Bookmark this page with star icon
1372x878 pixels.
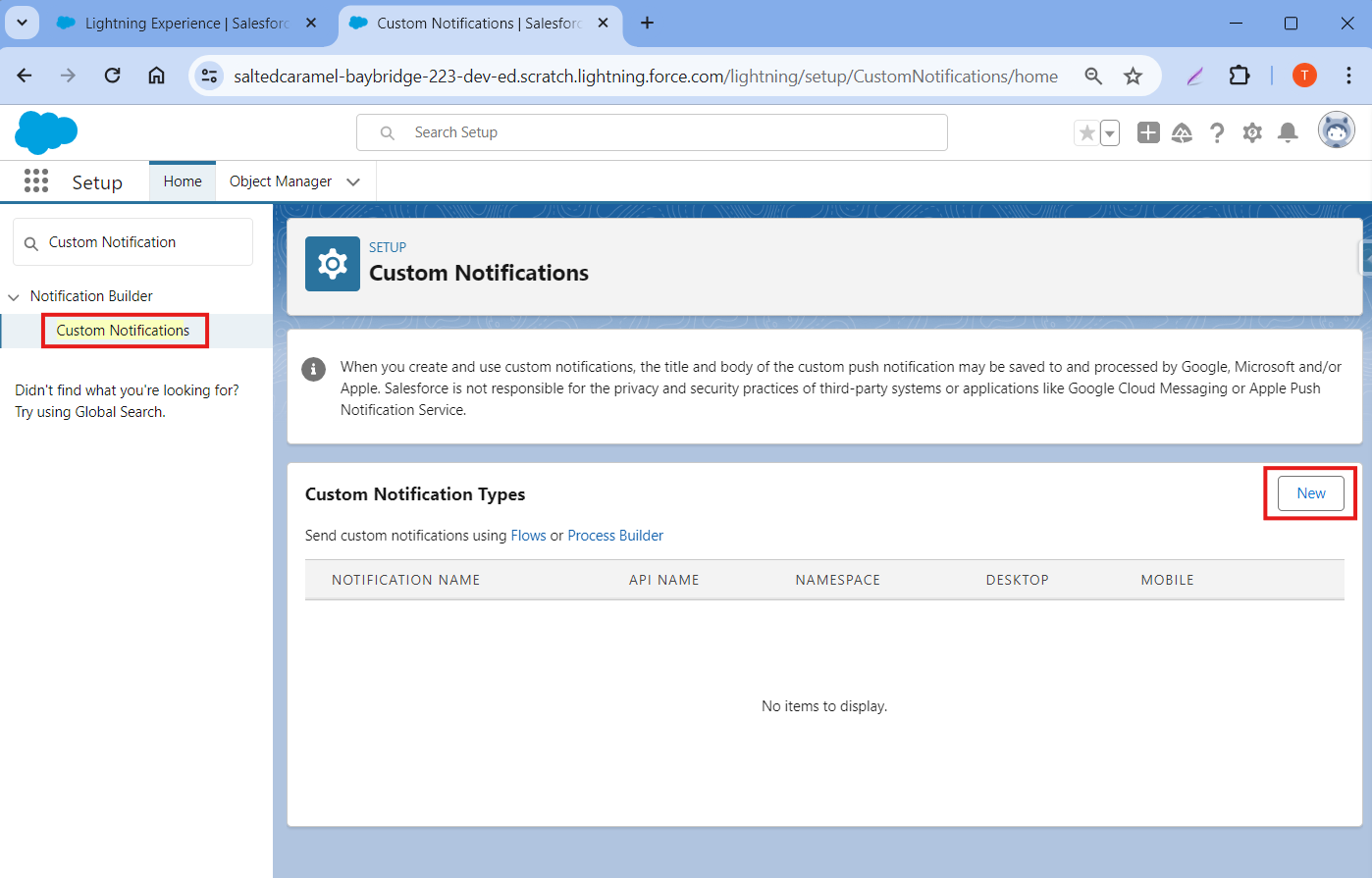(x=1134, y=76)
